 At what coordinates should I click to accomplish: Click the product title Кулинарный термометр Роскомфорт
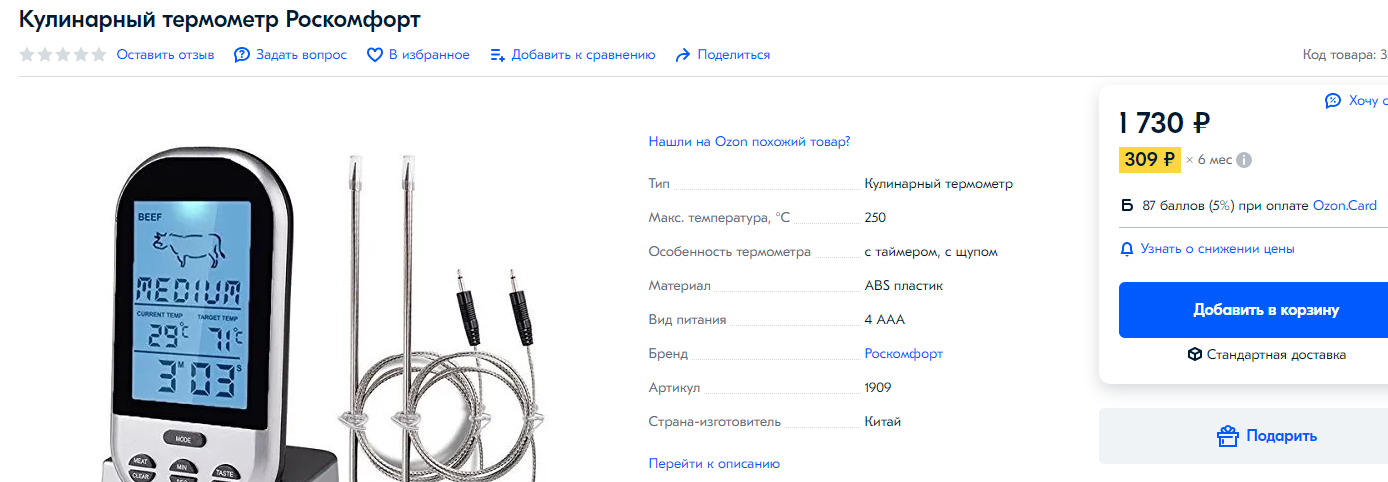[x=220, y=20]
